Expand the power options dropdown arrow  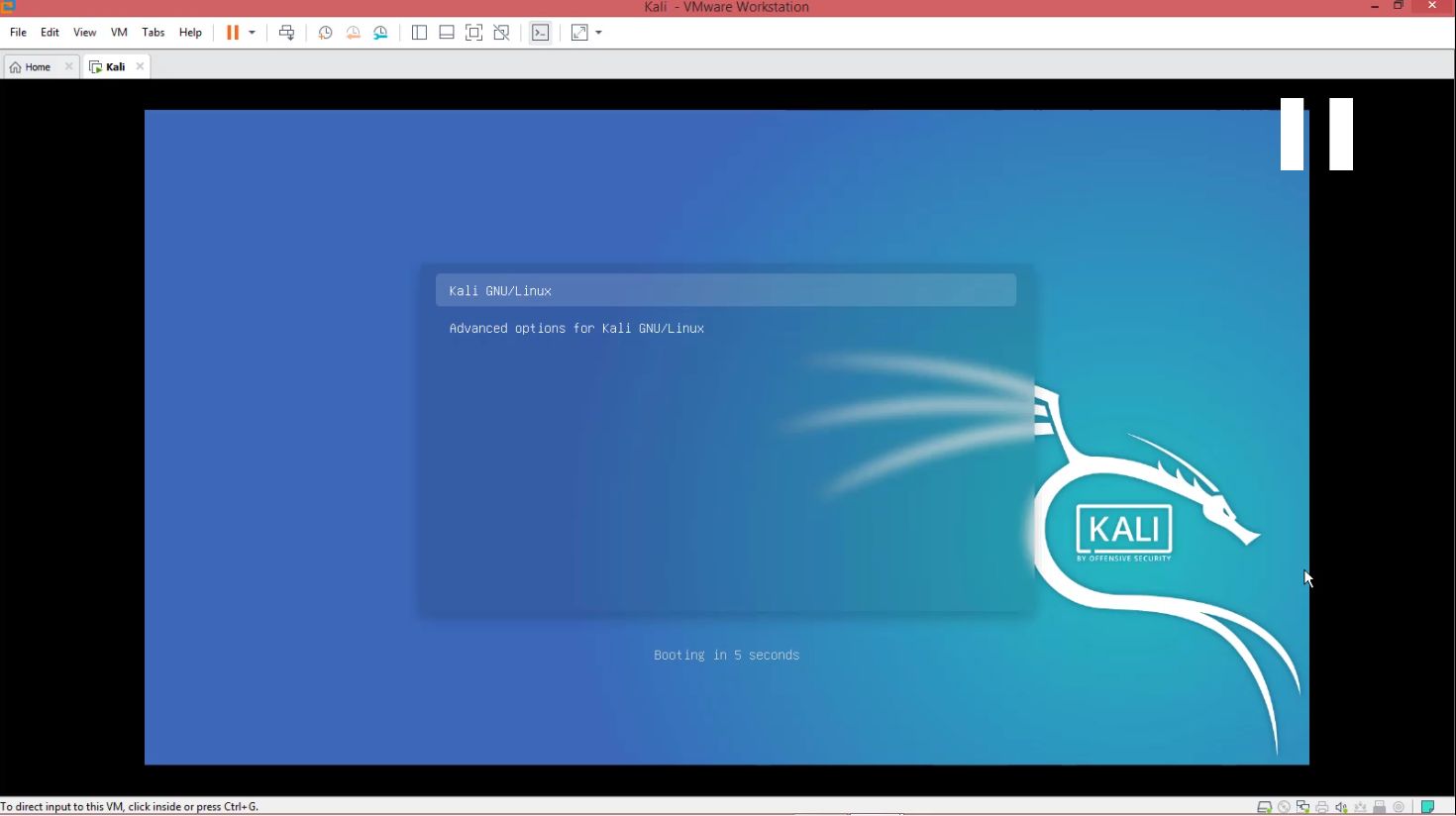[252, 33]
